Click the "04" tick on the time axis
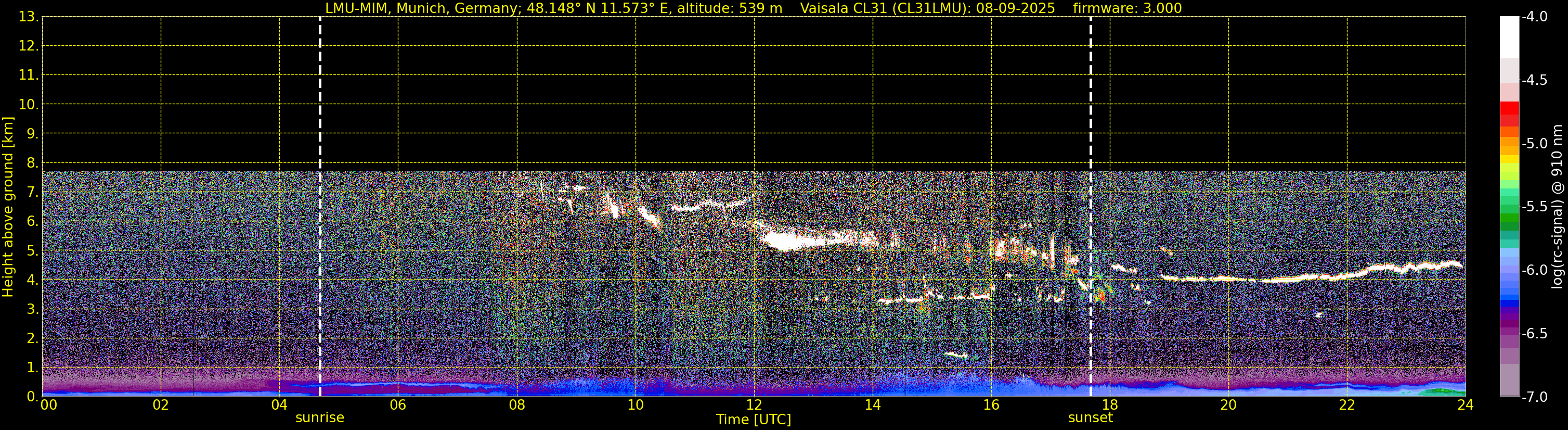This screenshot has width=1568, height=430. 279,405
